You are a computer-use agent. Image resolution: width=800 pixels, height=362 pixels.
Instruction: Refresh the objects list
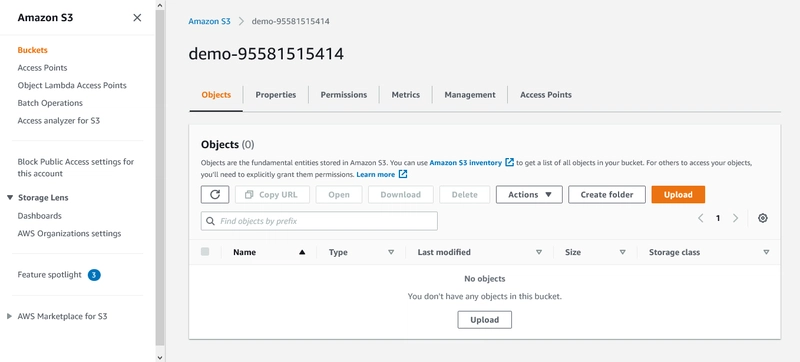(x=215, y=195)
